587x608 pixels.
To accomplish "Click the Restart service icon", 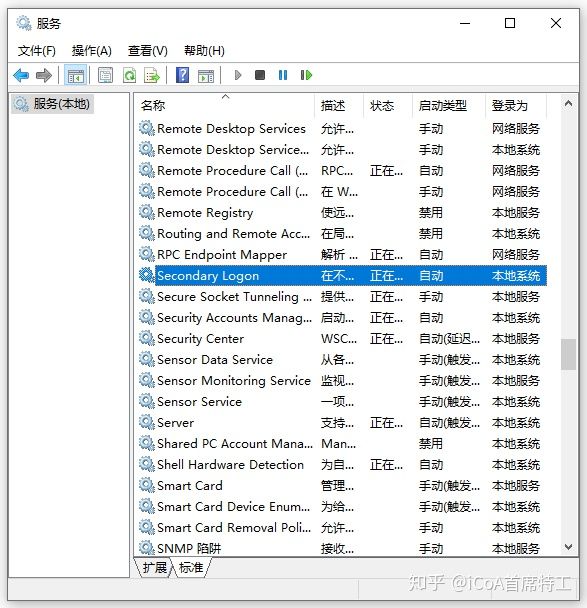I will coord(306,75).
